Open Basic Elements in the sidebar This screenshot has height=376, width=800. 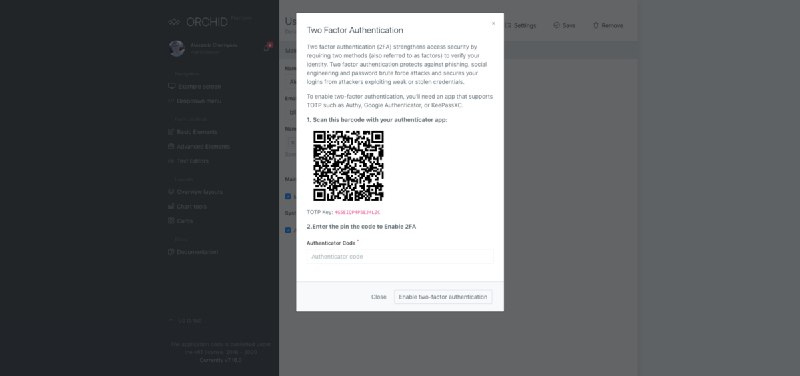(x=197, y=132)
